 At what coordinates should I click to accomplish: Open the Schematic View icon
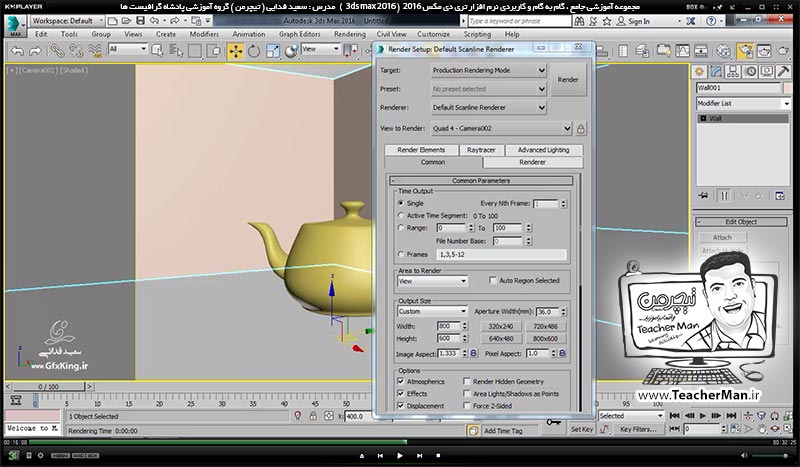click(x=701, y=51)
